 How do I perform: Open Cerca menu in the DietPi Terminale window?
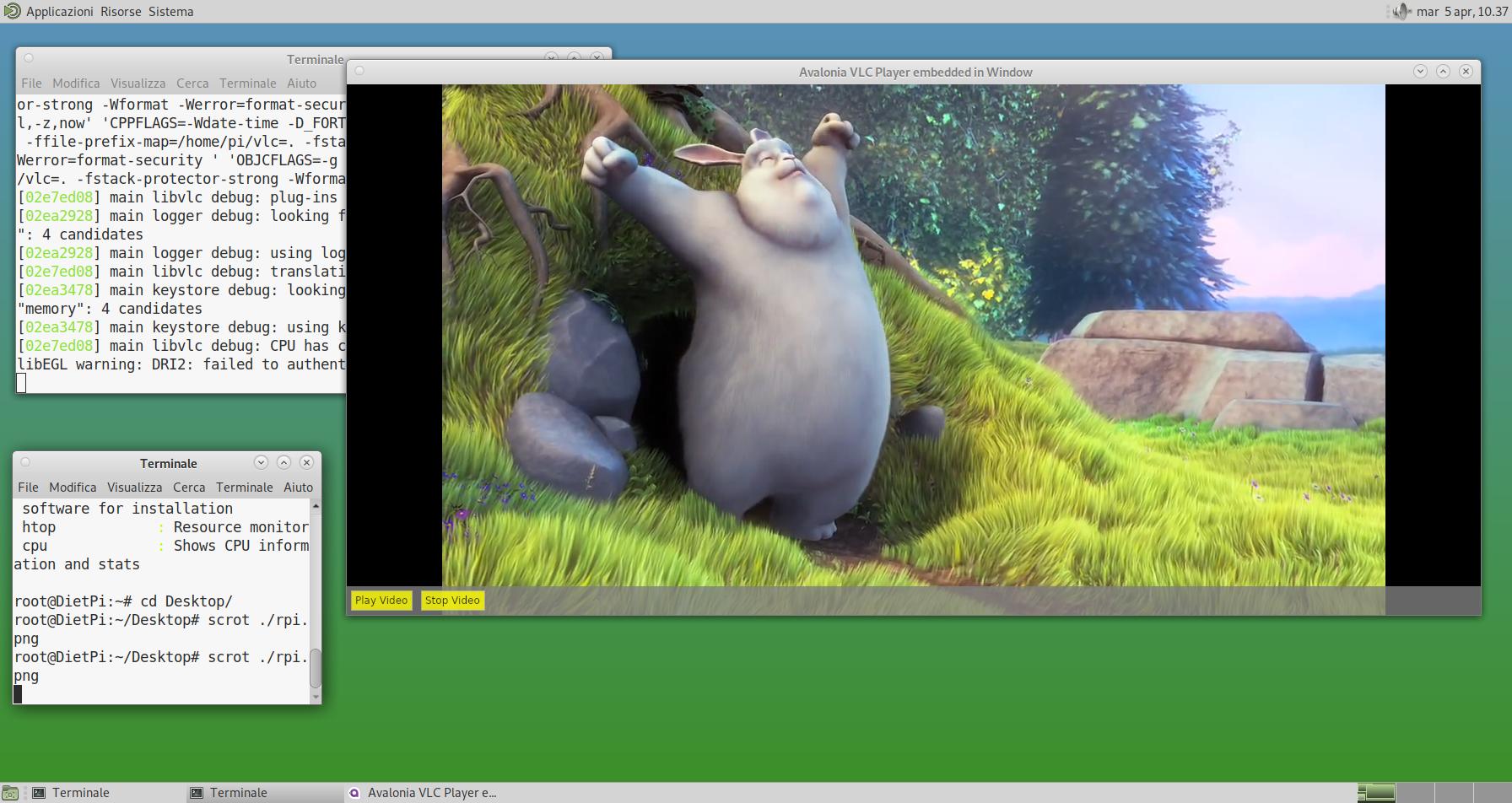[189, 487]
